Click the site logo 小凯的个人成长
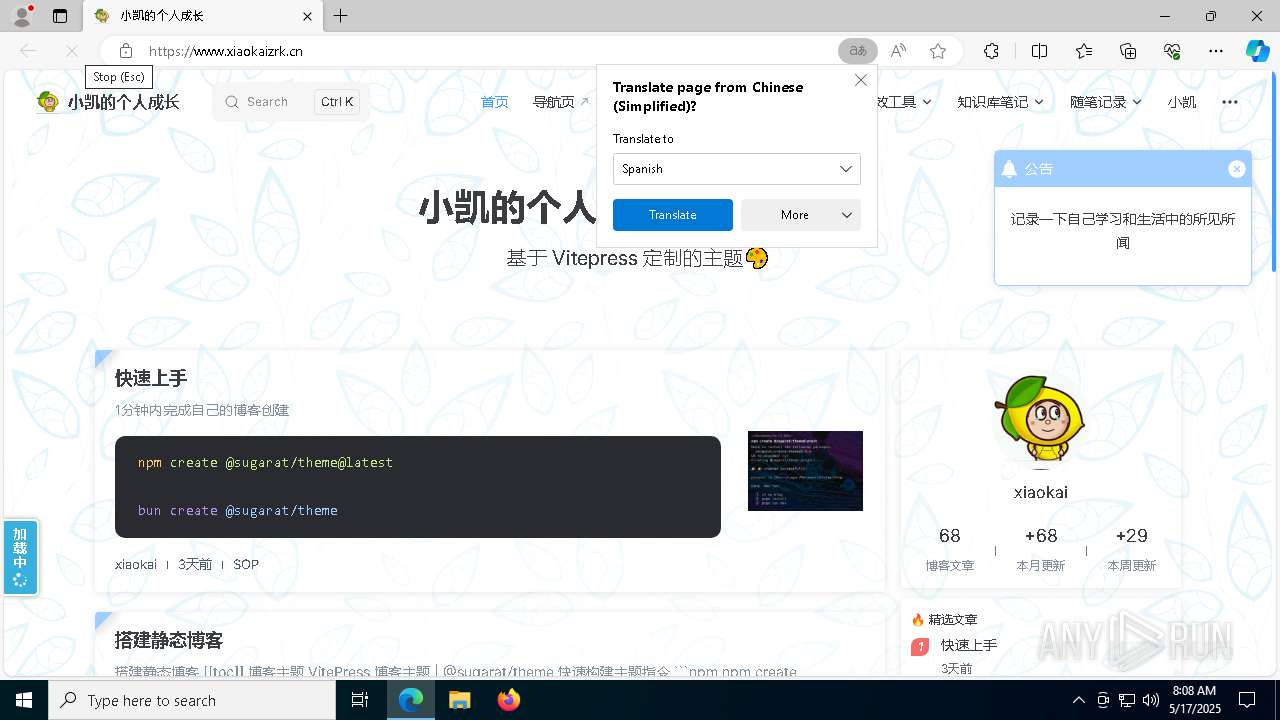This screenshot has width=1280, height=720. tap(108, 102)
